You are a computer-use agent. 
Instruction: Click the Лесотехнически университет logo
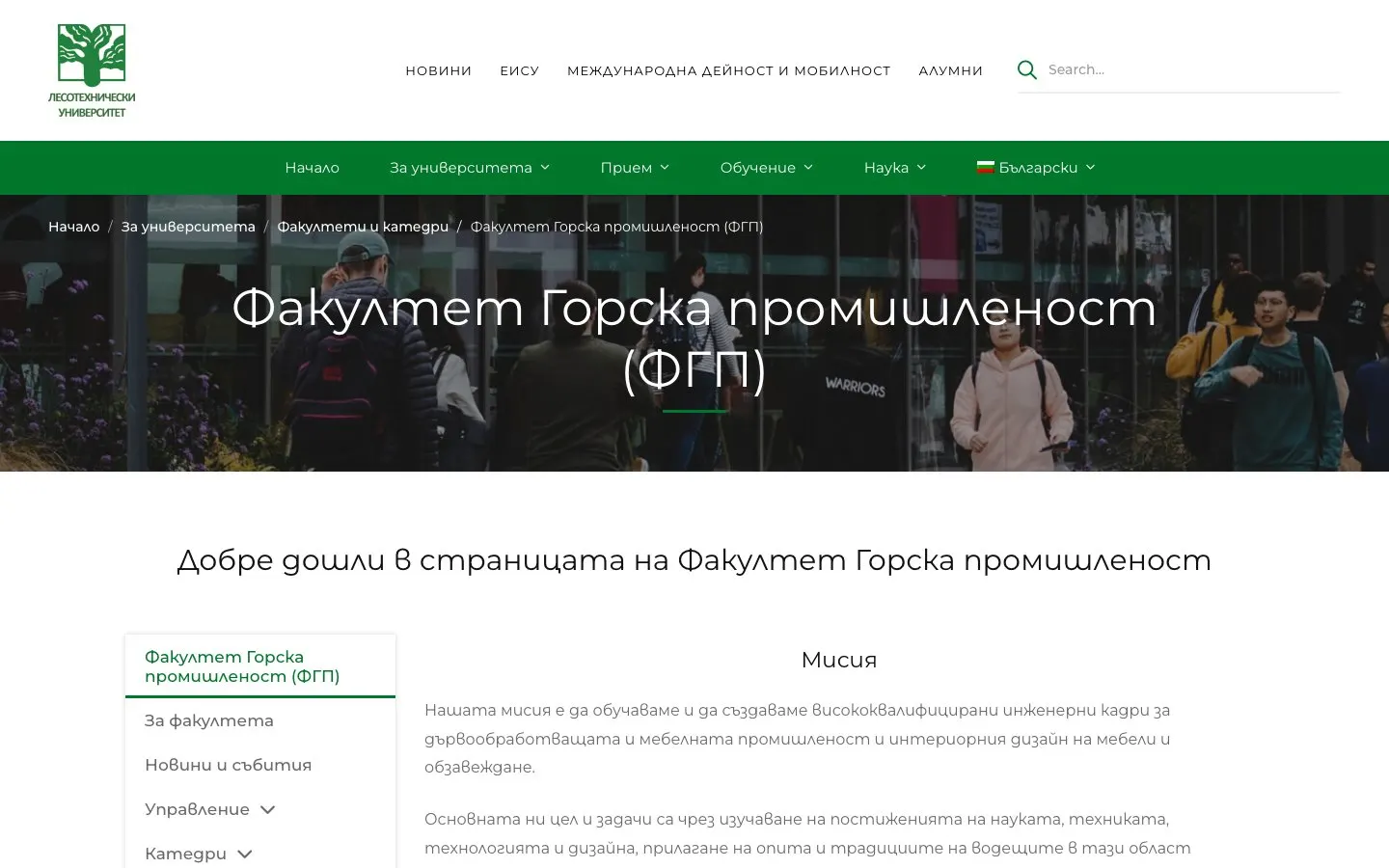pyautogui.click(x=92, y=70)
